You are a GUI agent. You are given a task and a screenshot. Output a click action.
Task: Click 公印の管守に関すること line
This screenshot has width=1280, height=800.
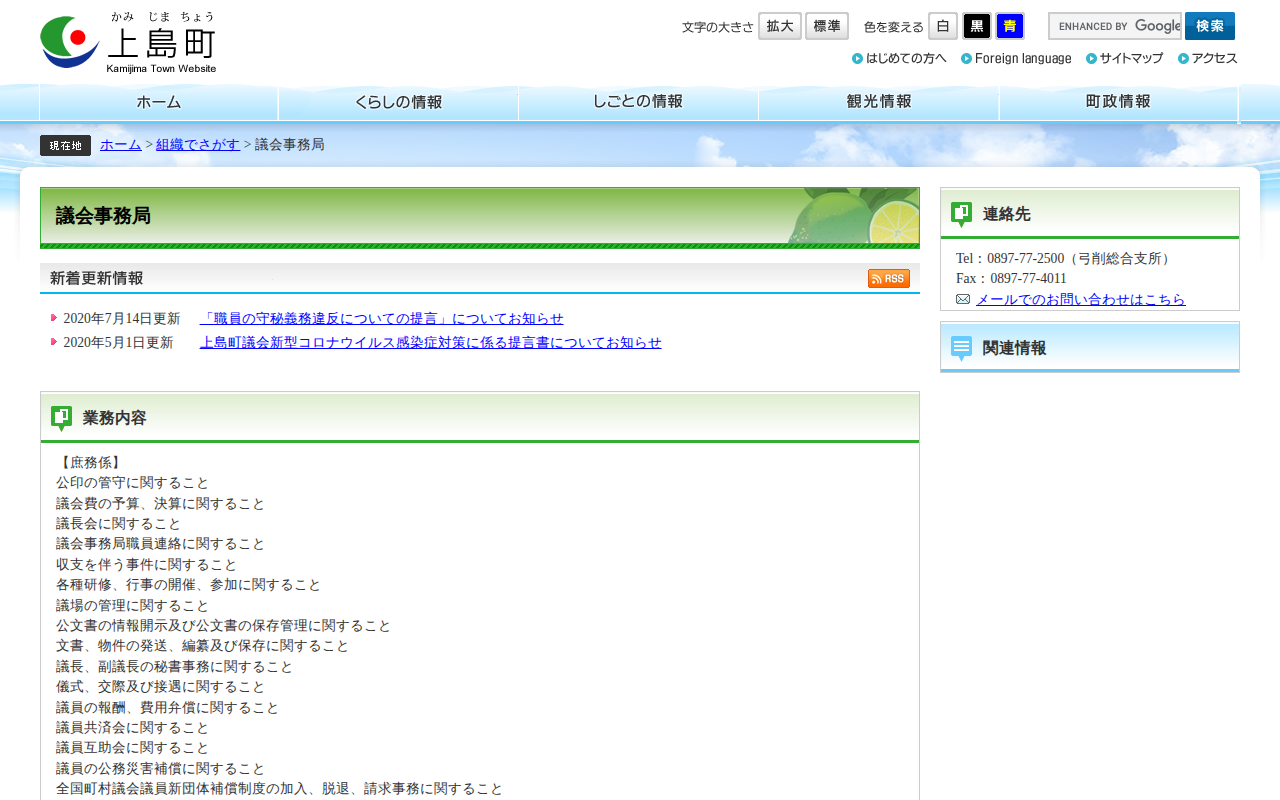click(x=133, y=483)
